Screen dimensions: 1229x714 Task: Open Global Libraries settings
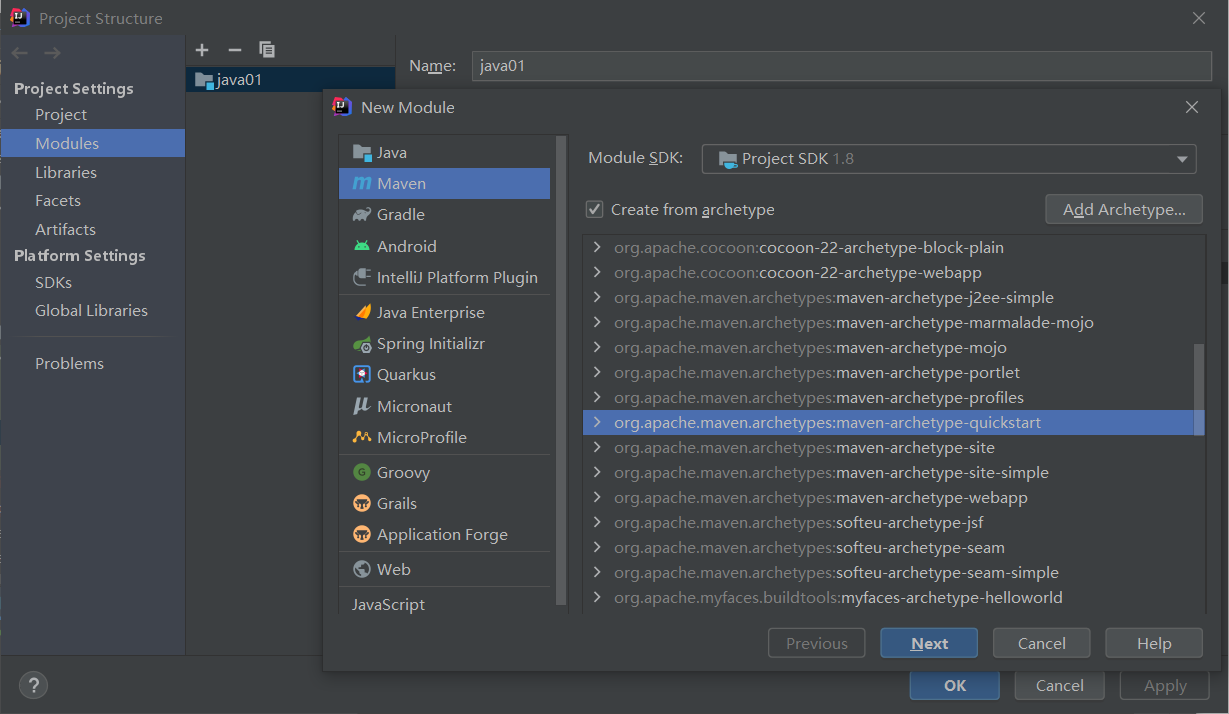click(92, 310)
